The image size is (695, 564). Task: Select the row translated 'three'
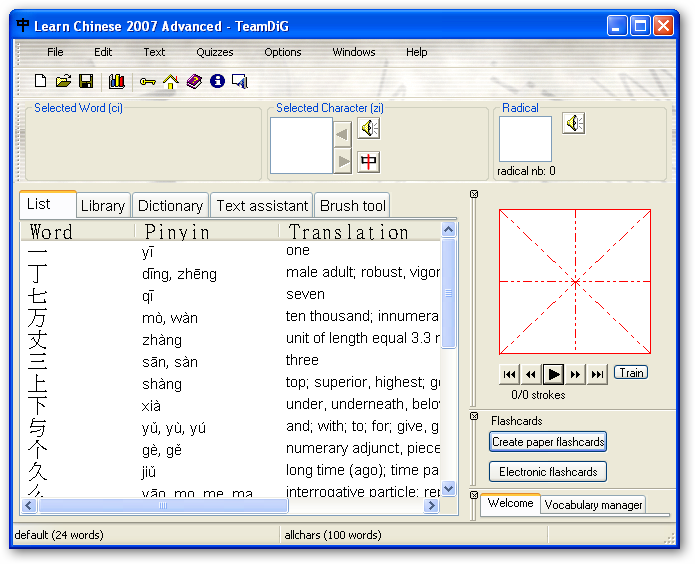point(230,361)
